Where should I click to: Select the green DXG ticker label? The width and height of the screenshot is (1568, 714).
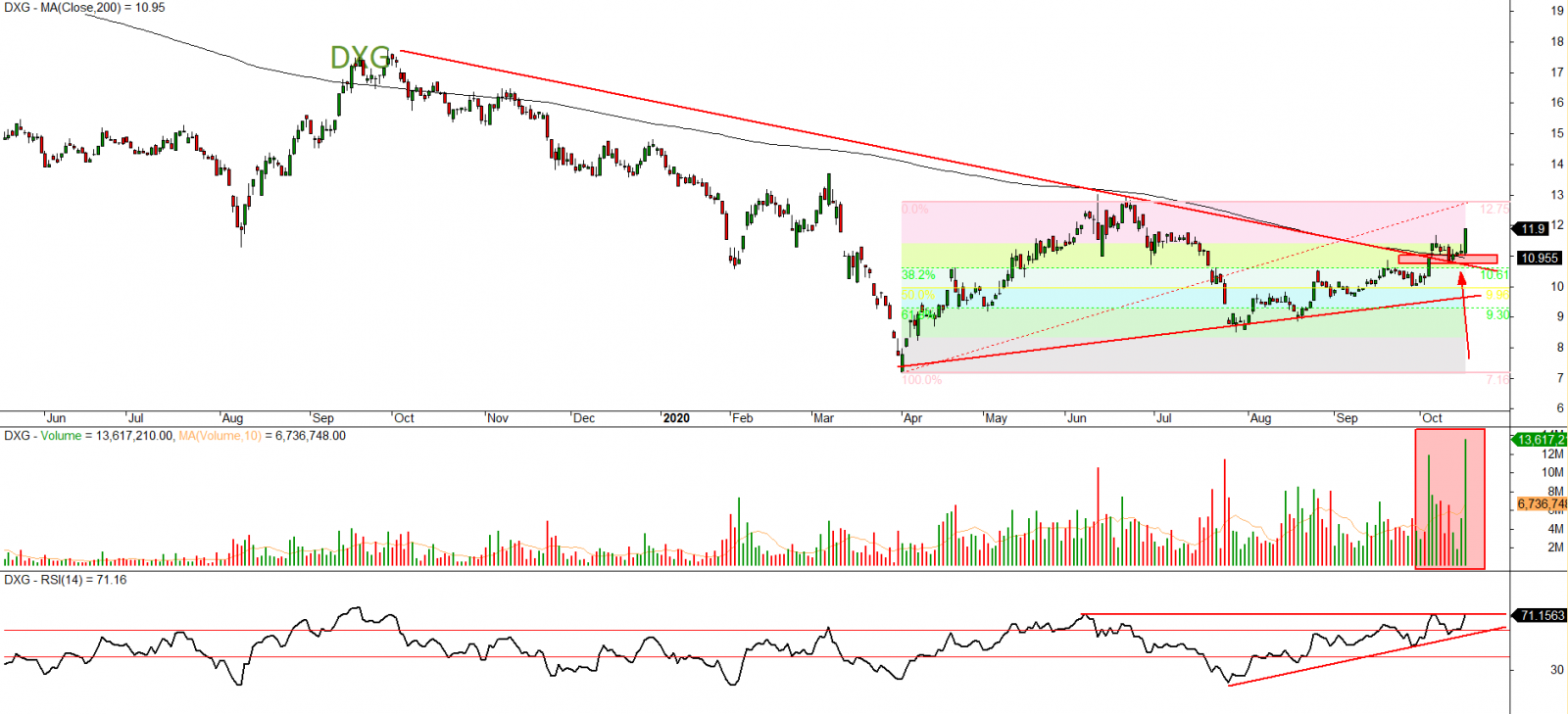pos(360,58)
